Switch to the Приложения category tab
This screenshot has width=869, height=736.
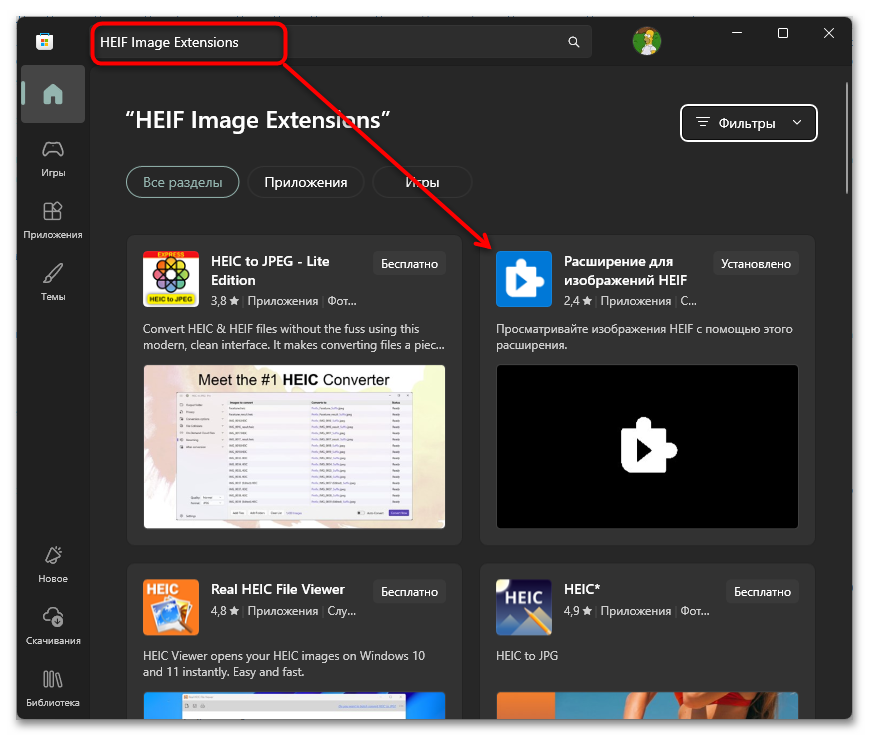click(305, 182)
